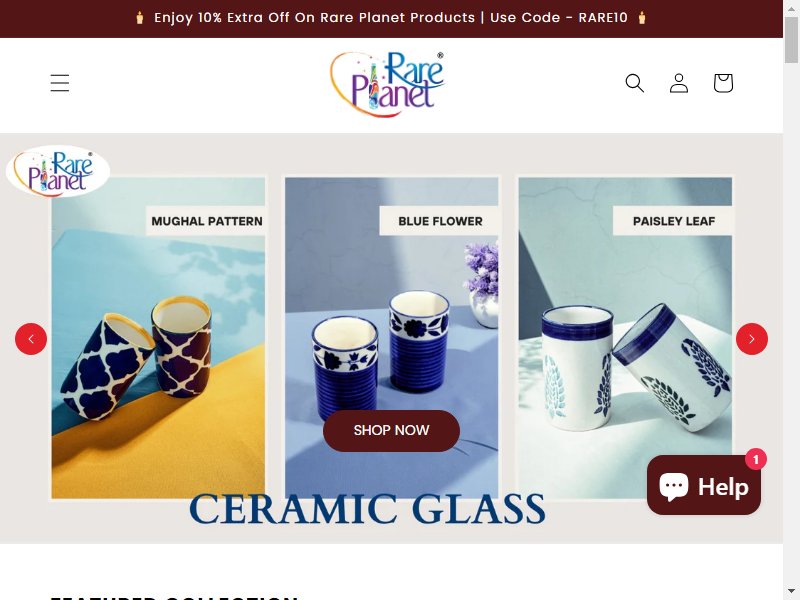Click the CERAMIC GLASS banner title
800x600 pixels.
click(367, 509)
